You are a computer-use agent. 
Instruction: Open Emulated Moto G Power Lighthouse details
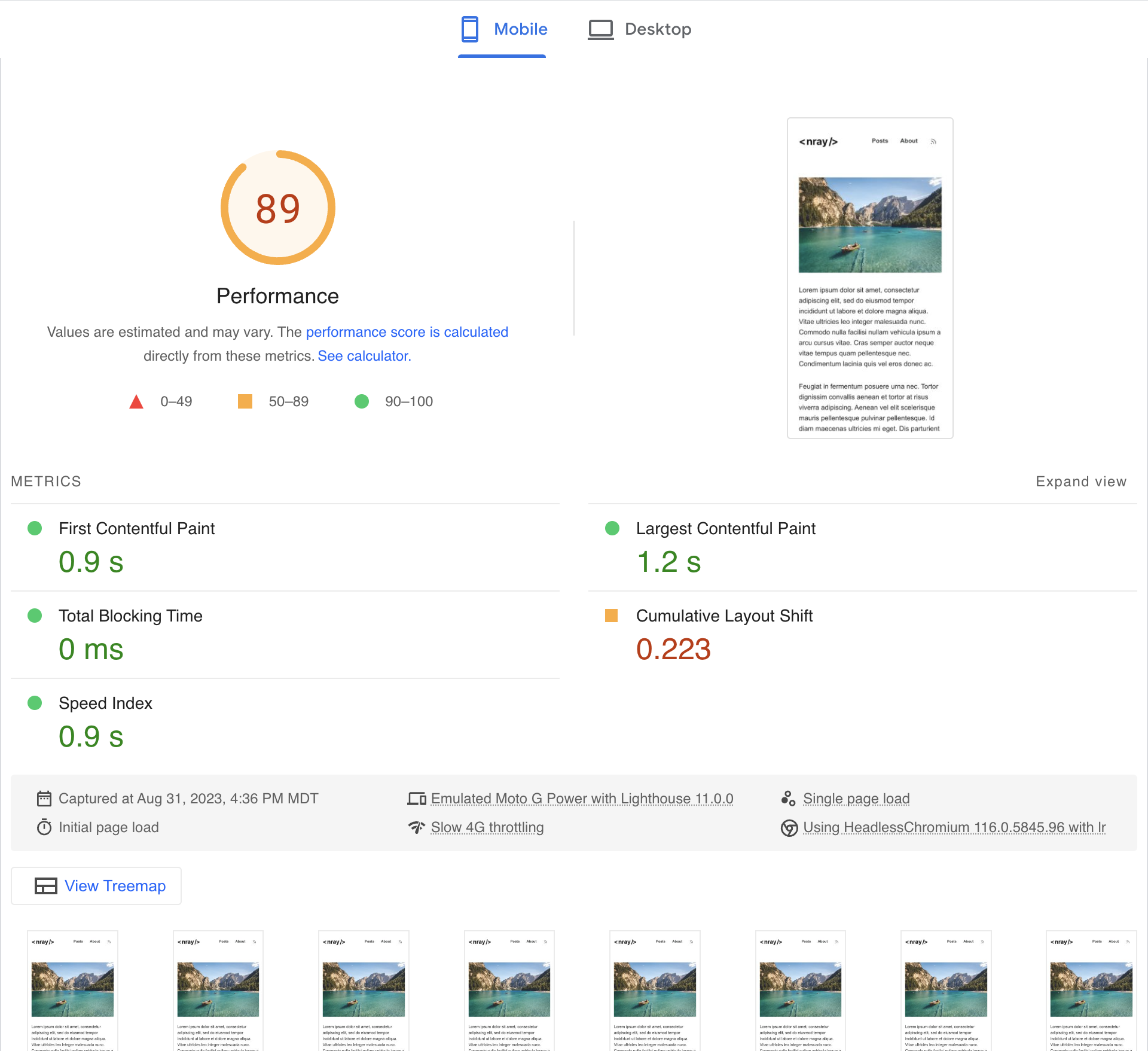(x=582, y=799)
